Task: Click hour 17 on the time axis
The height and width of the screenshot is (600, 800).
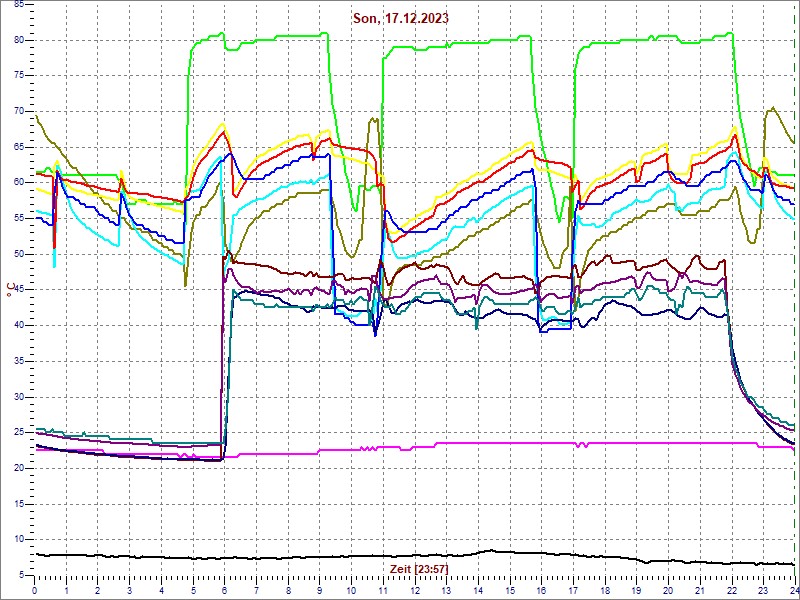Action: [573, 589]
